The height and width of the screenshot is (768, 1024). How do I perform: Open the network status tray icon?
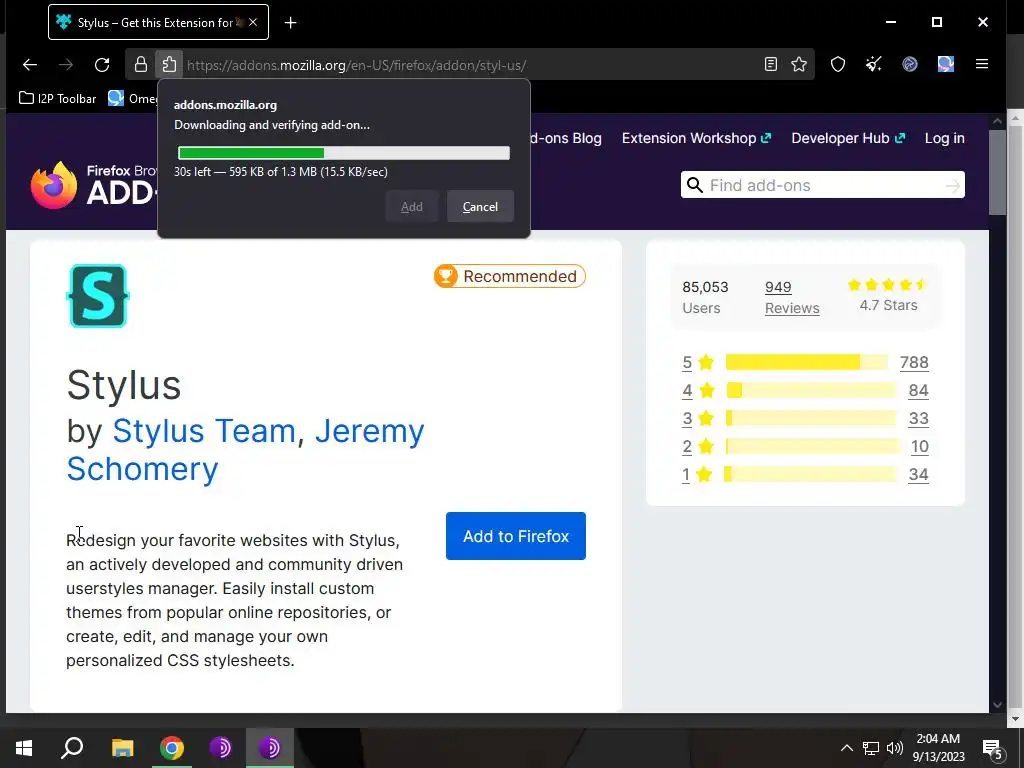pos(871,748)
